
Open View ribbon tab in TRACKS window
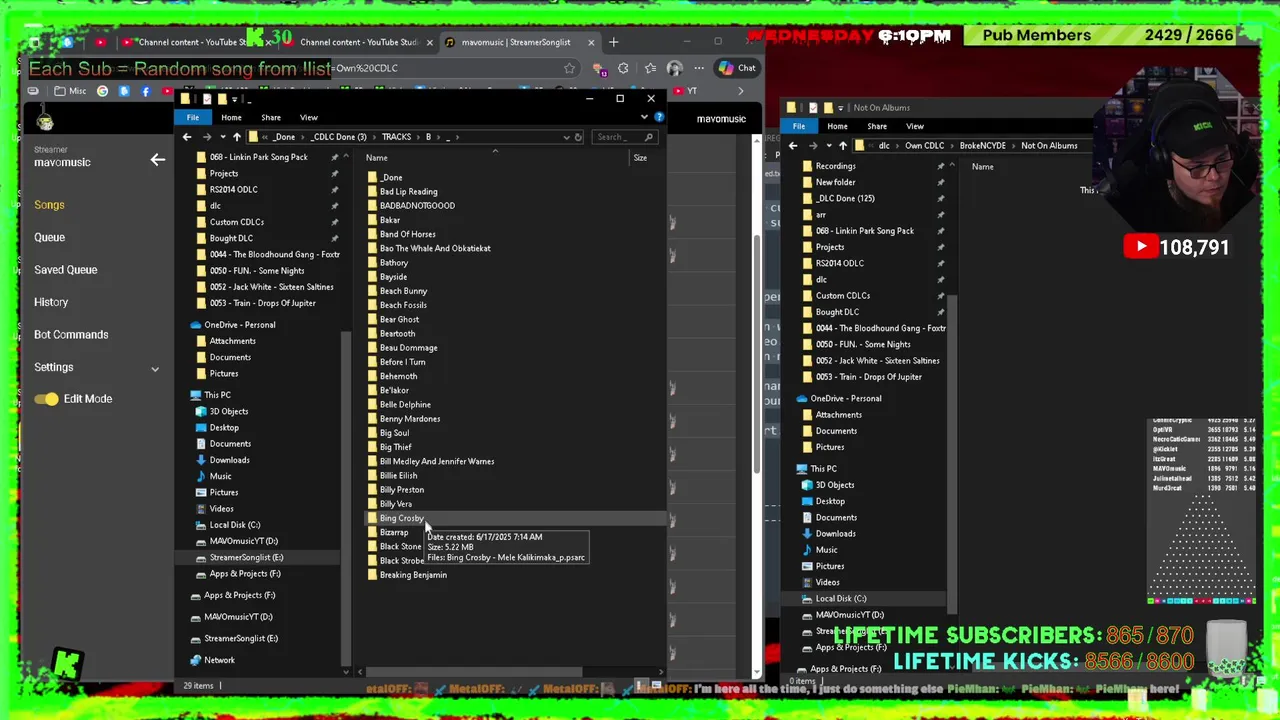[x=309, y=117]
